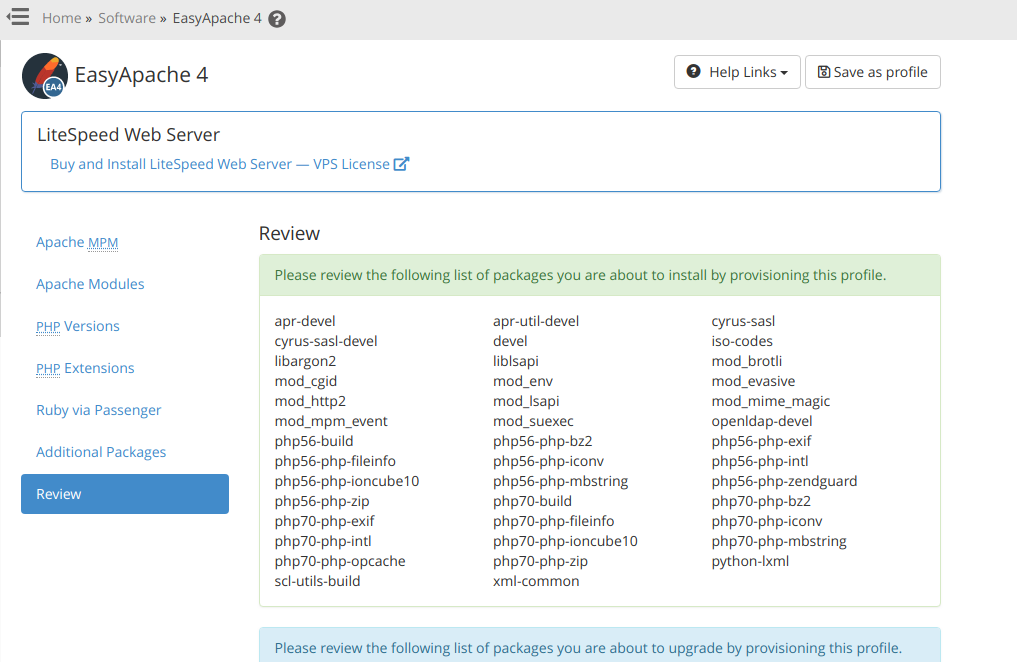
Task: Open the PHP Versions step
Action: [x=77, y=326]
